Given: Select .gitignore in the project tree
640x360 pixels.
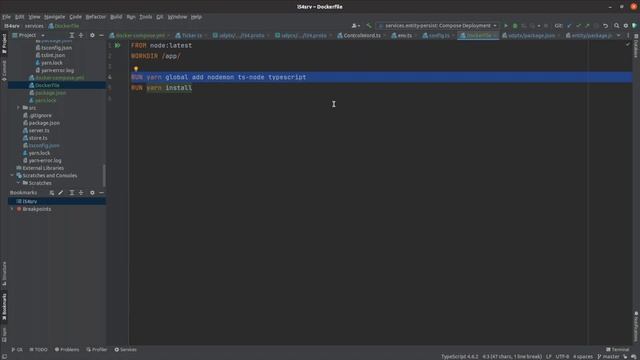Looking at the screenshot, I should point(40,116).
